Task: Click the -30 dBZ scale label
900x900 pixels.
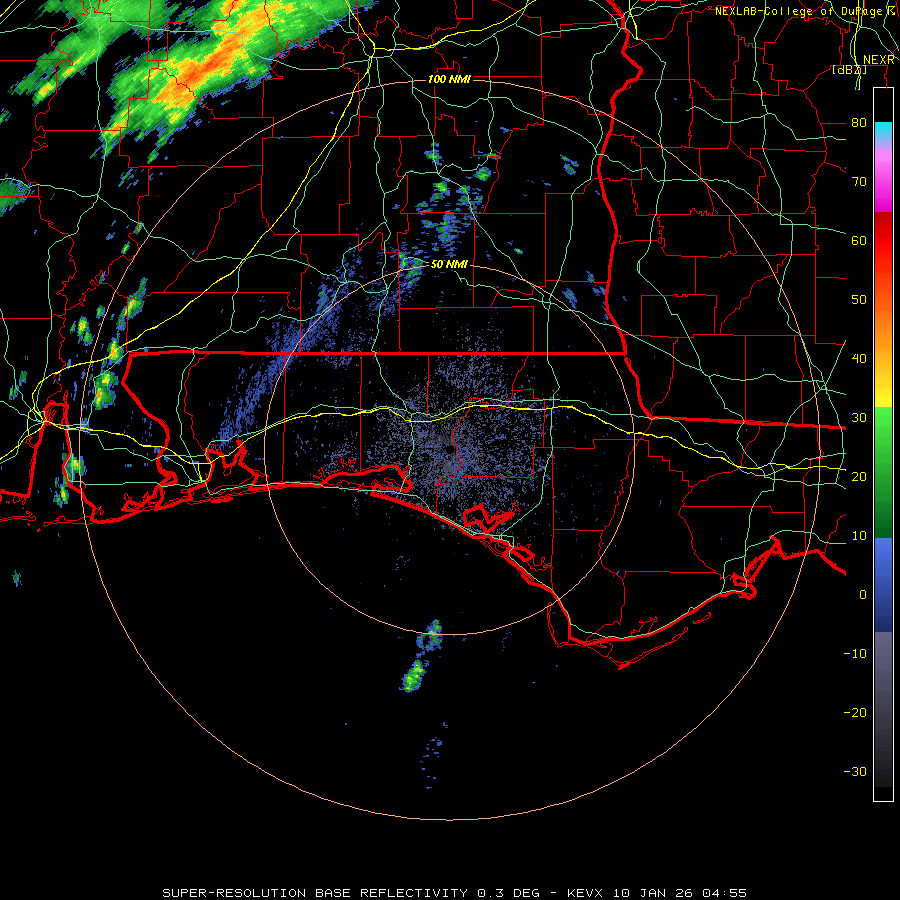Action: coord(855,772)
